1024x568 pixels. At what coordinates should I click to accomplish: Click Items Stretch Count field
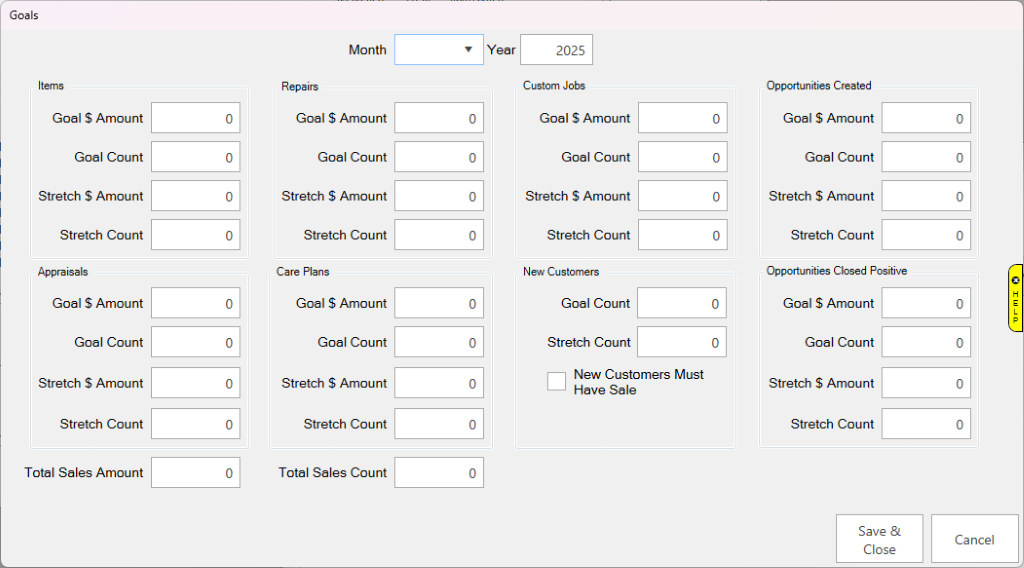coord(196,235)
